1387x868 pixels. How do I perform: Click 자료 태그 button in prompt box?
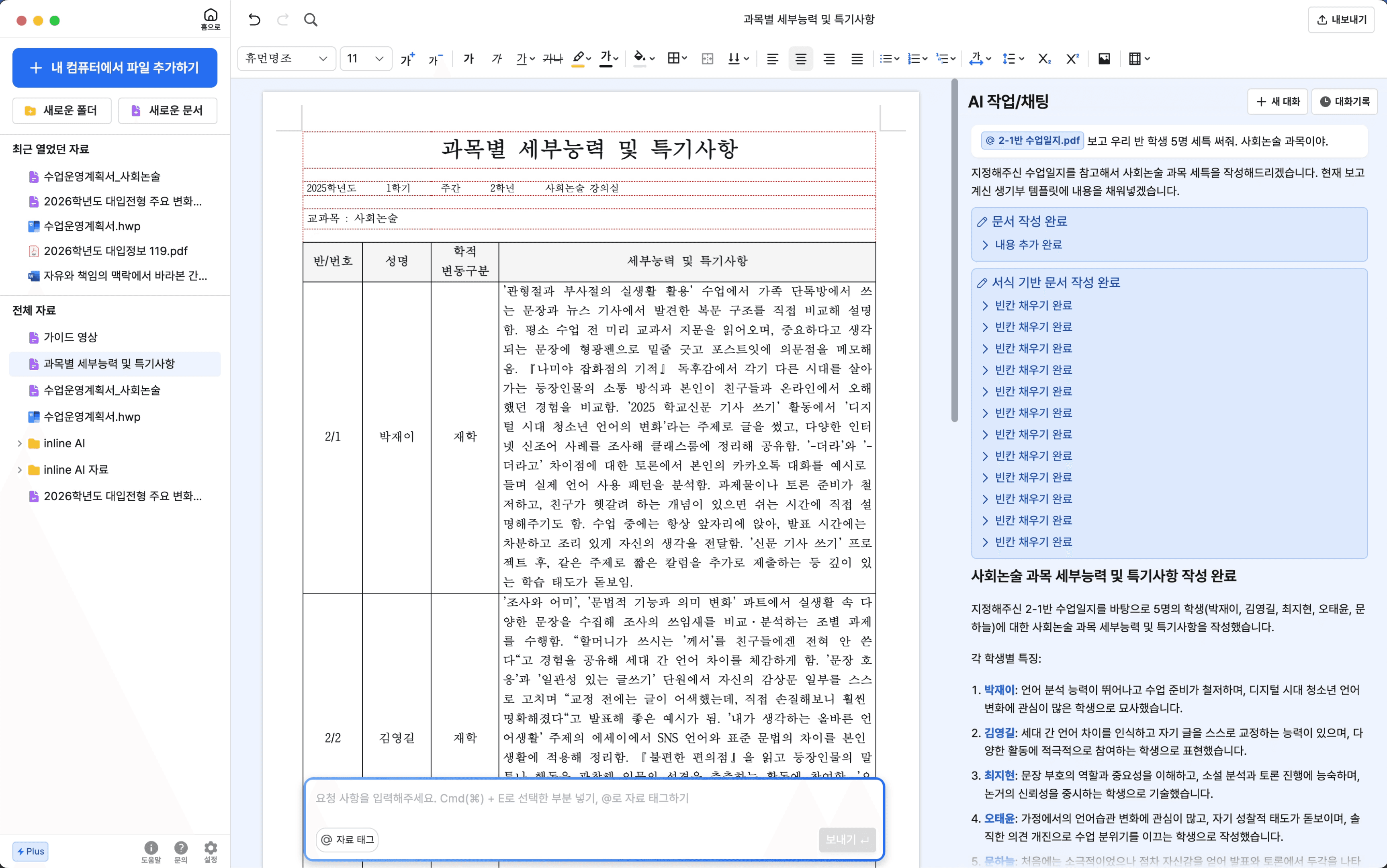(x=347, y=840)
